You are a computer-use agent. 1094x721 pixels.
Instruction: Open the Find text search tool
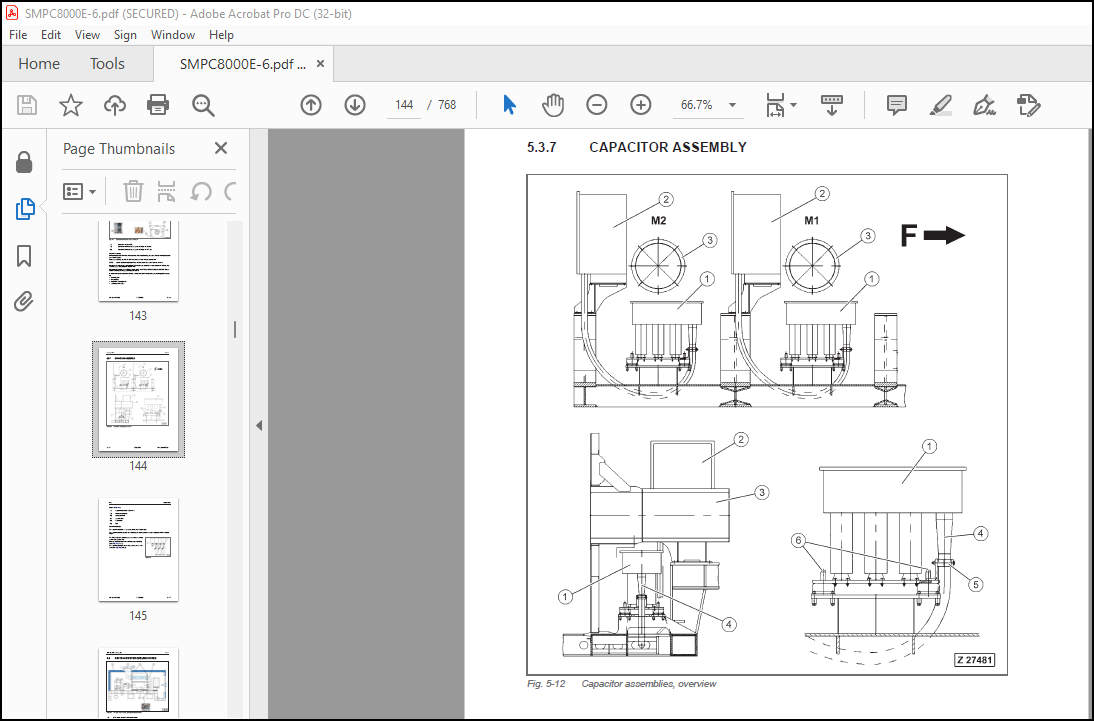pos(203,105)
